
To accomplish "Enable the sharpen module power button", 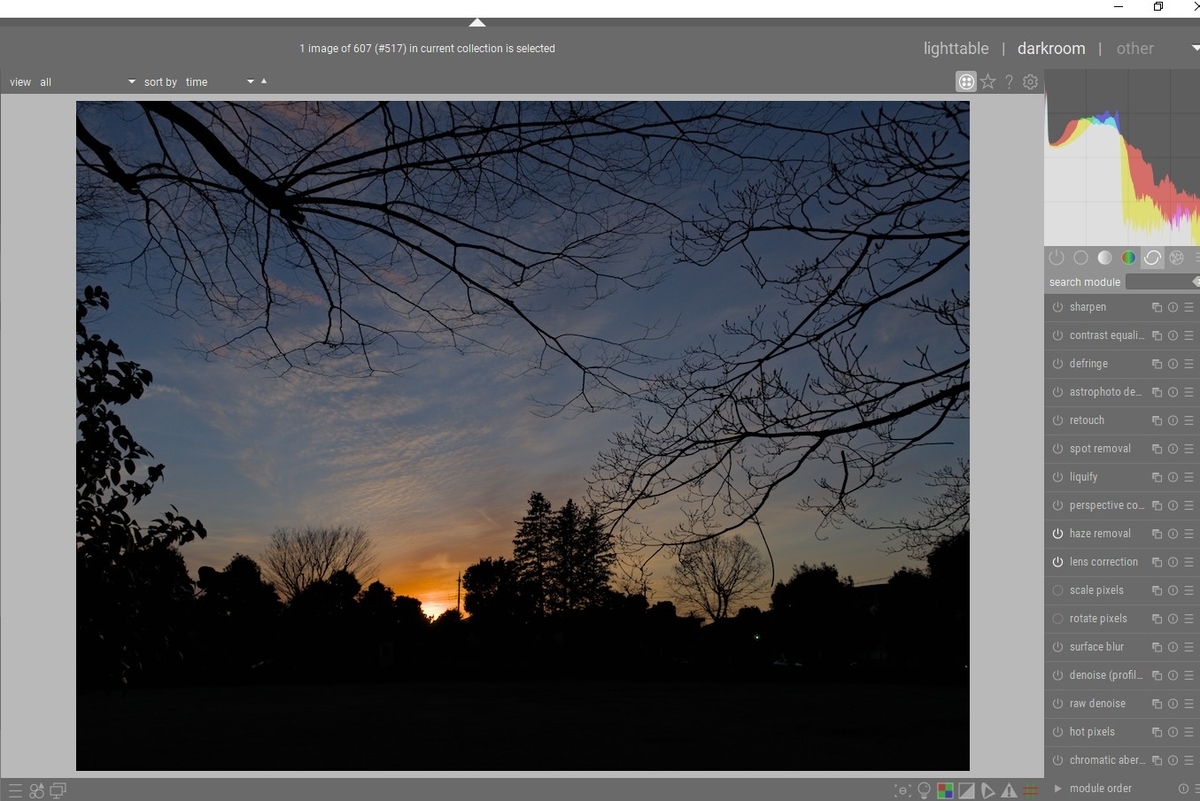I will [1058, 307].
